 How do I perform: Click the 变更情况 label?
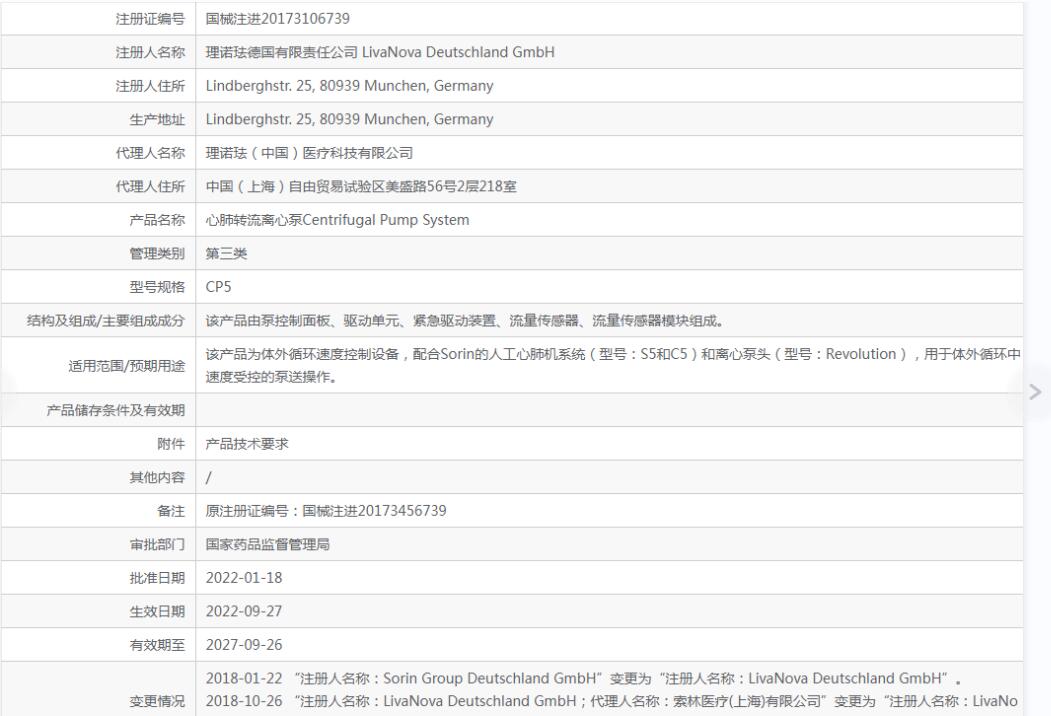157,701
